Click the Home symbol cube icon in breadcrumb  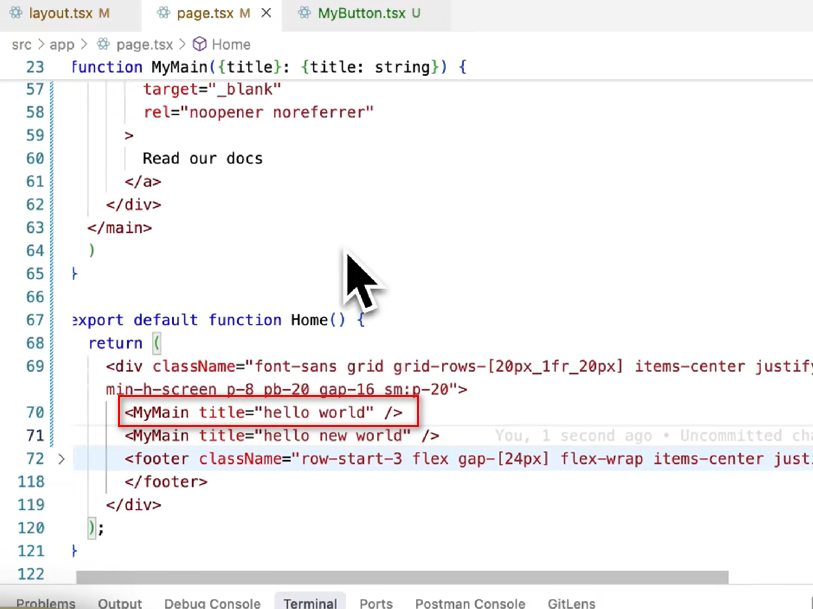click(x=200, y=45)
